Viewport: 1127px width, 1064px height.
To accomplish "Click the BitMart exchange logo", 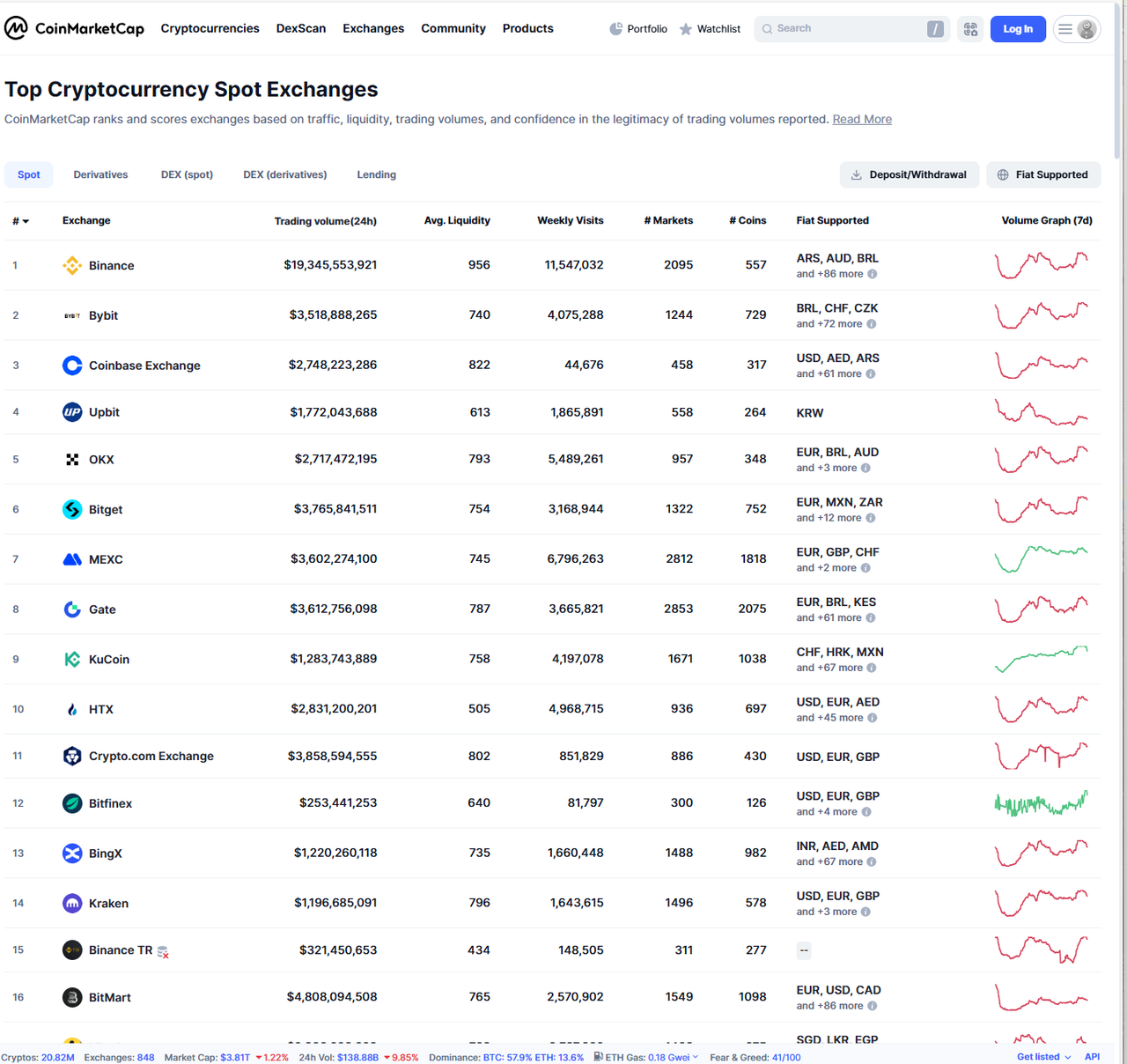I will click(72, 997).
